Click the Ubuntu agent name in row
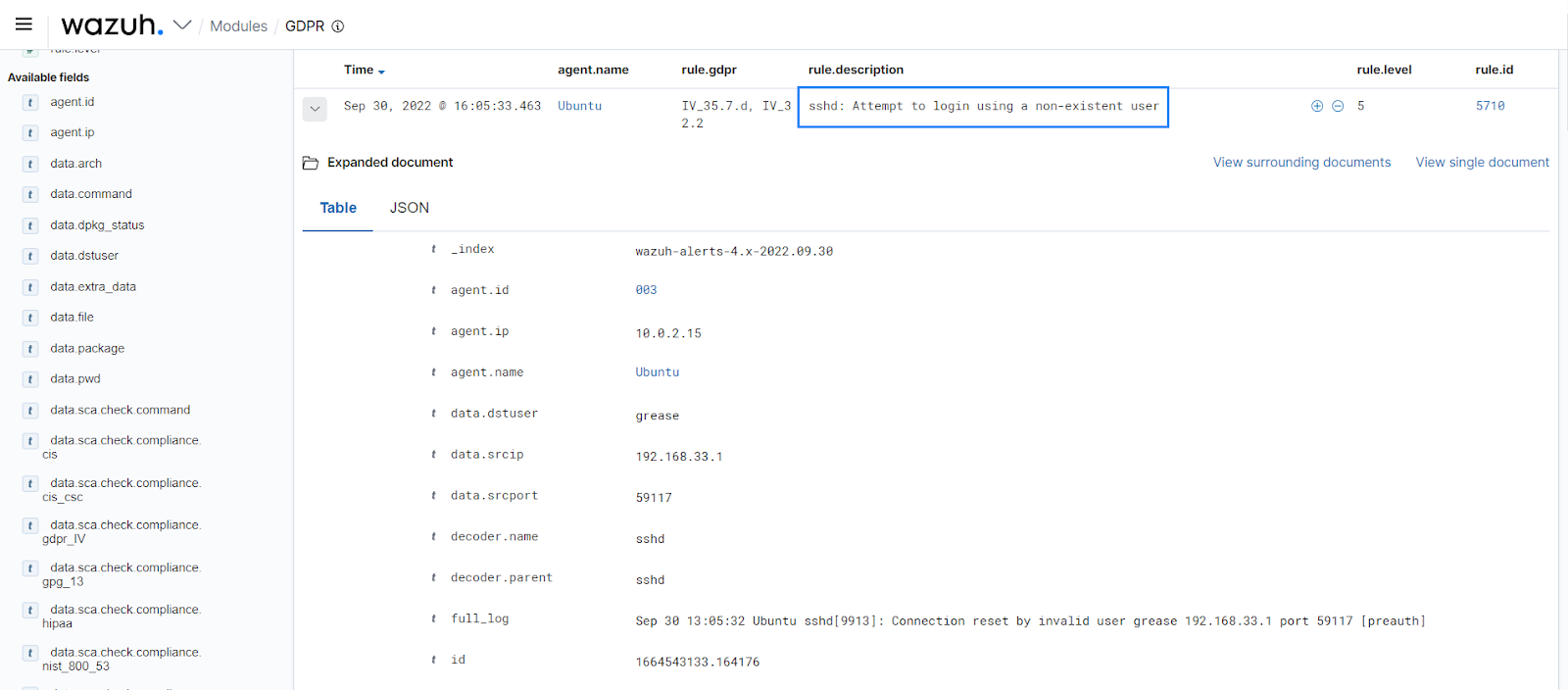The height and width of the screenshot is (690, 1568). coord(579,106)
